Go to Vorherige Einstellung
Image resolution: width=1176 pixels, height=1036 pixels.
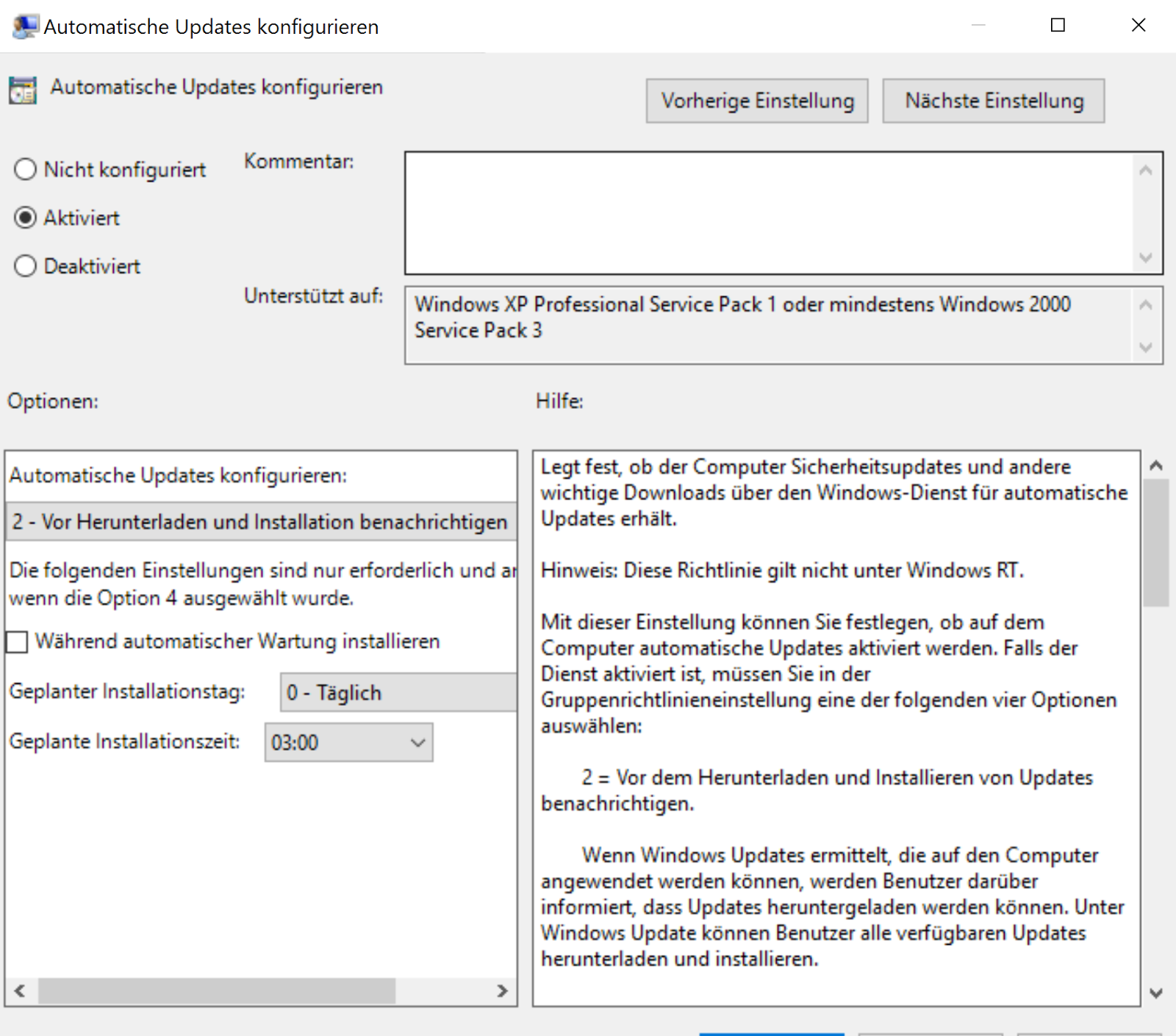757,101
